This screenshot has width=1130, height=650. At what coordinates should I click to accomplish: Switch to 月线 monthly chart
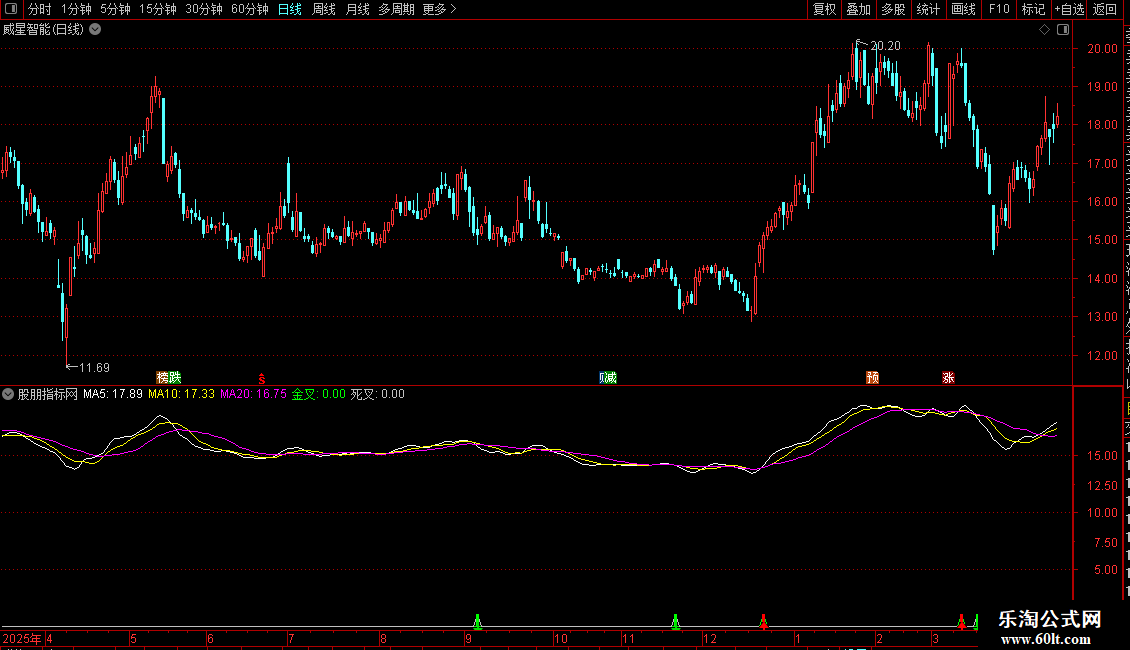(x=357, y=9)
